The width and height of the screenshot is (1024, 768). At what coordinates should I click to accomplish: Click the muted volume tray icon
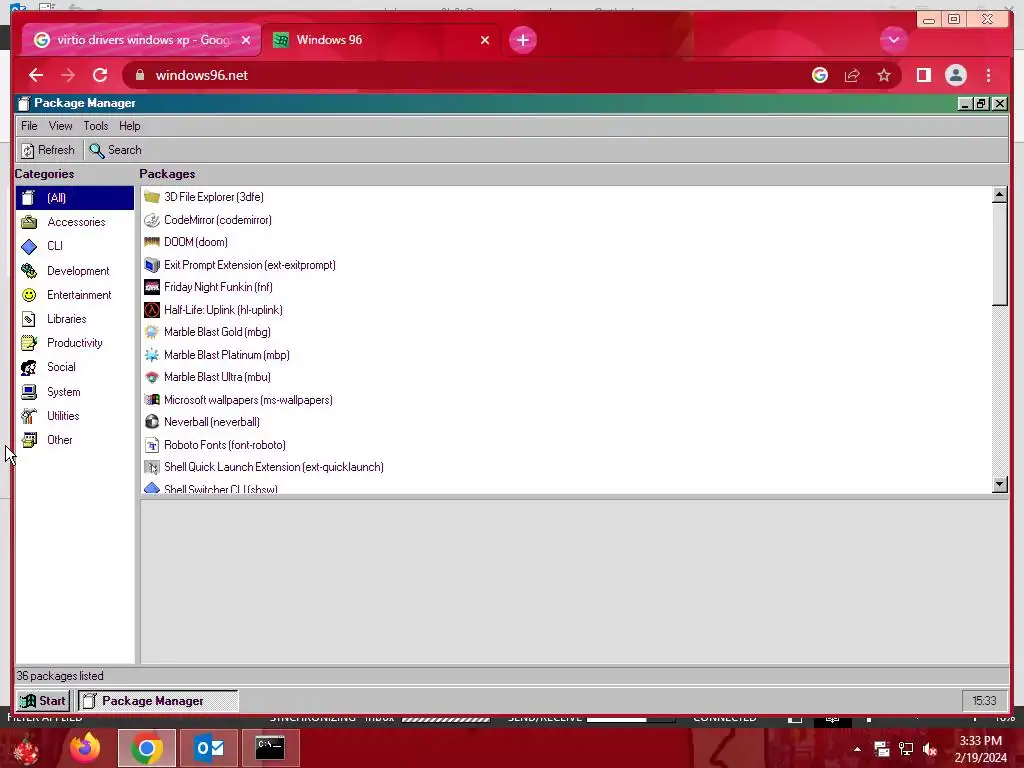(x=929, y=749)
